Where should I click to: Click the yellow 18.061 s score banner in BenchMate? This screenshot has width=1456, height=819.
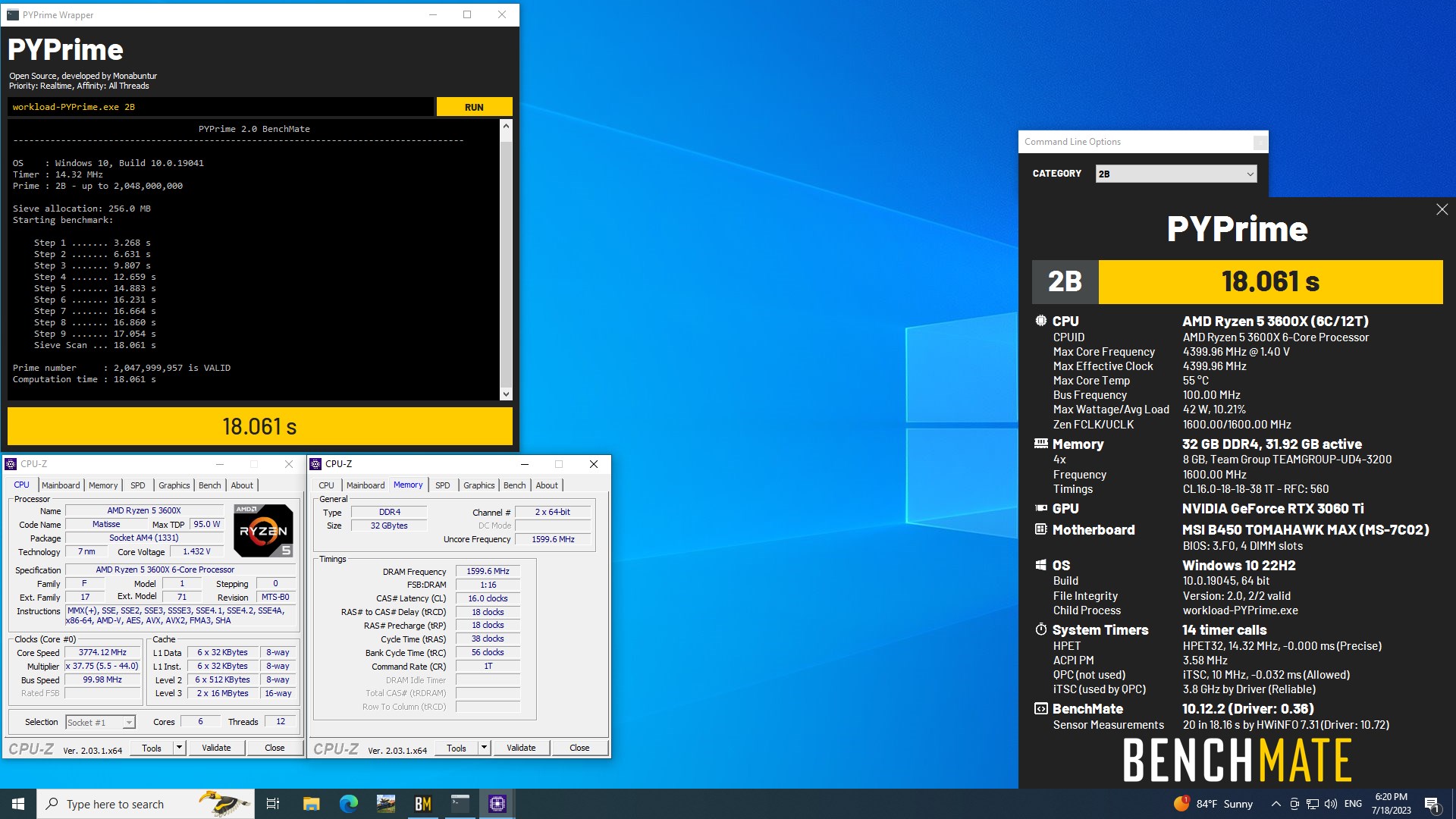tap(1270, 282)
